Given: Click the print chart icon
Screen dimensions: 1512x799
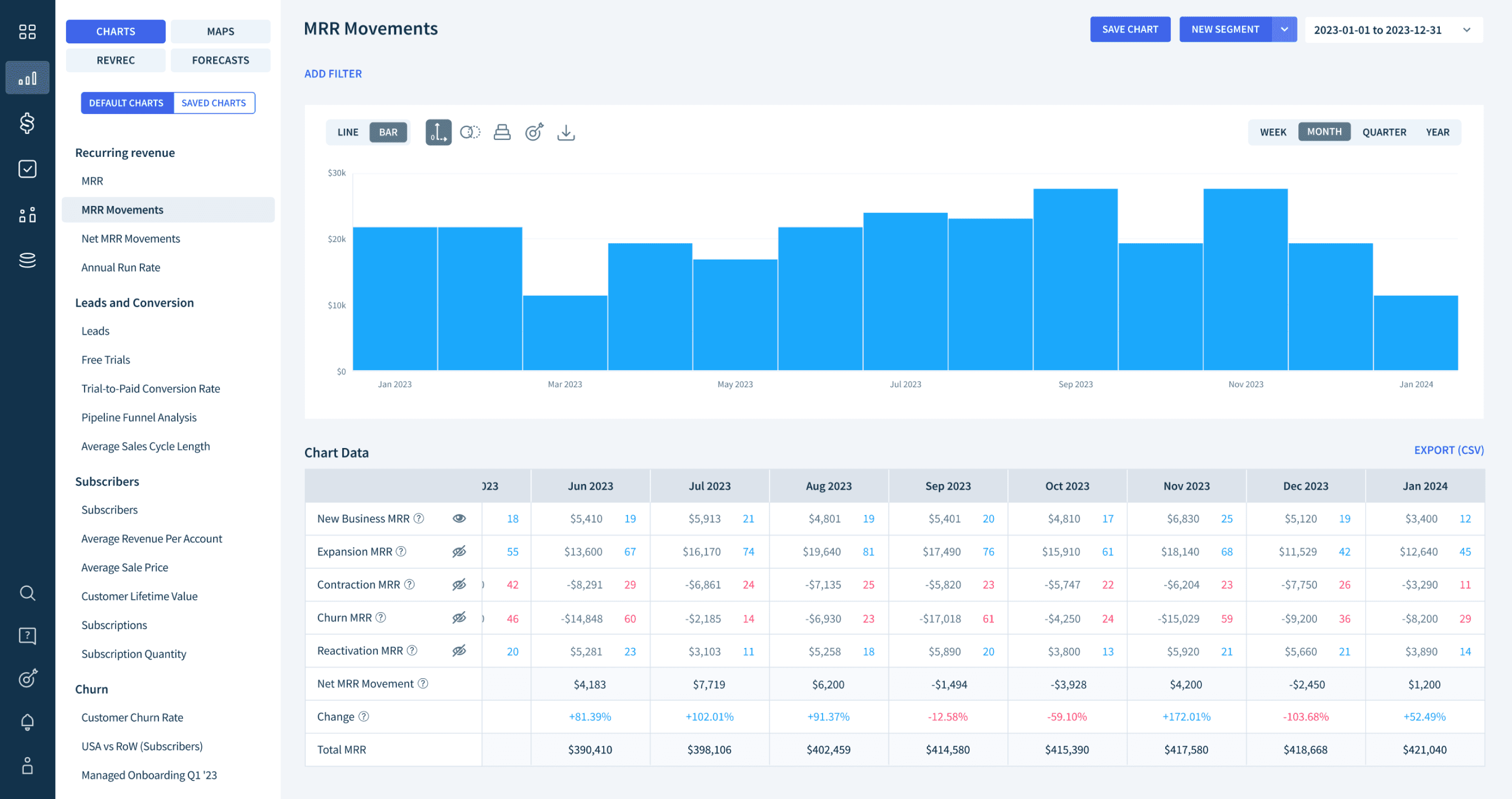Looking at the screenshot, I should (502, 132).
